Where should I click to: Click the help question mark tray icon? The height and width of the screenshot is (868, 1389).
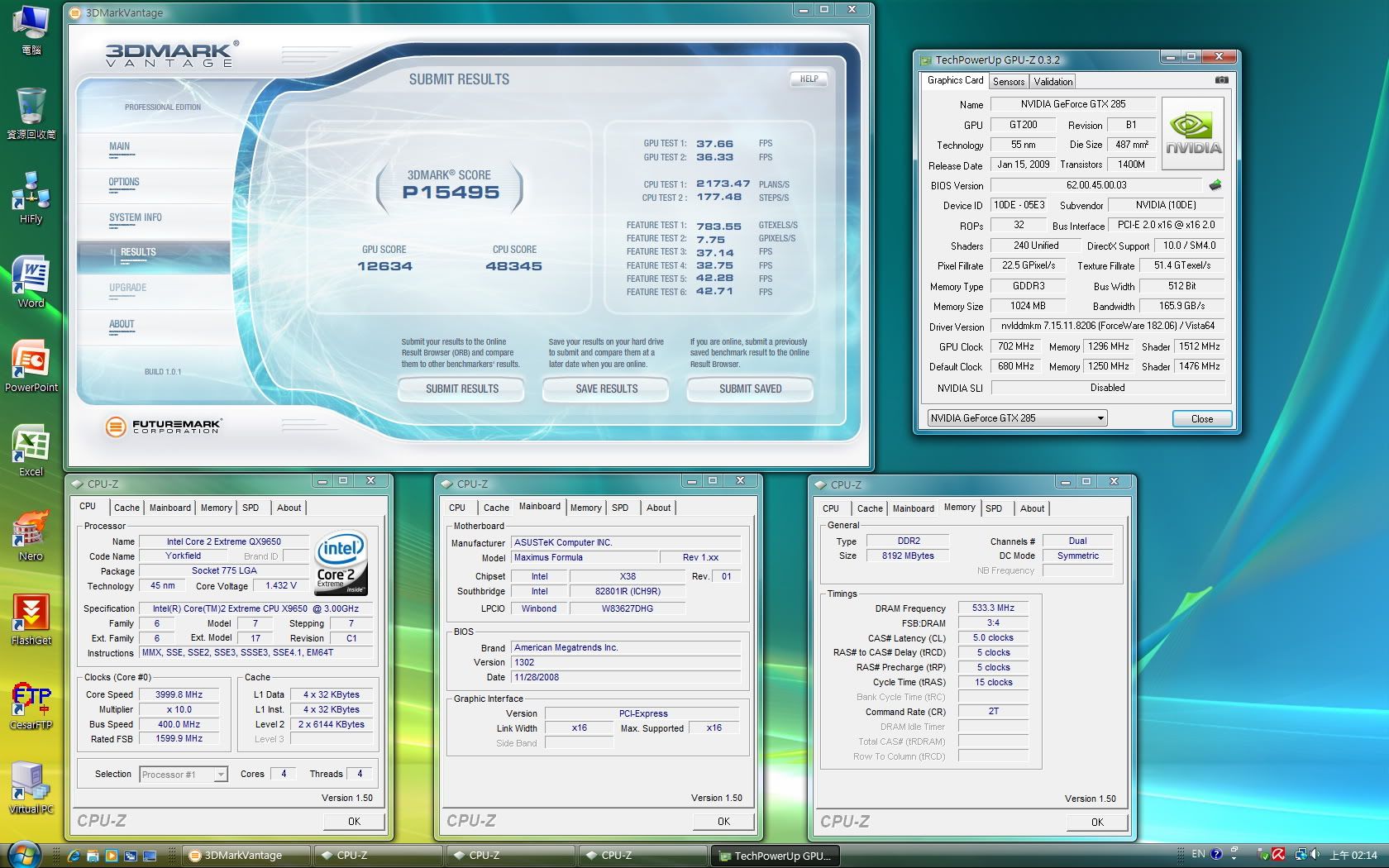1216,855
